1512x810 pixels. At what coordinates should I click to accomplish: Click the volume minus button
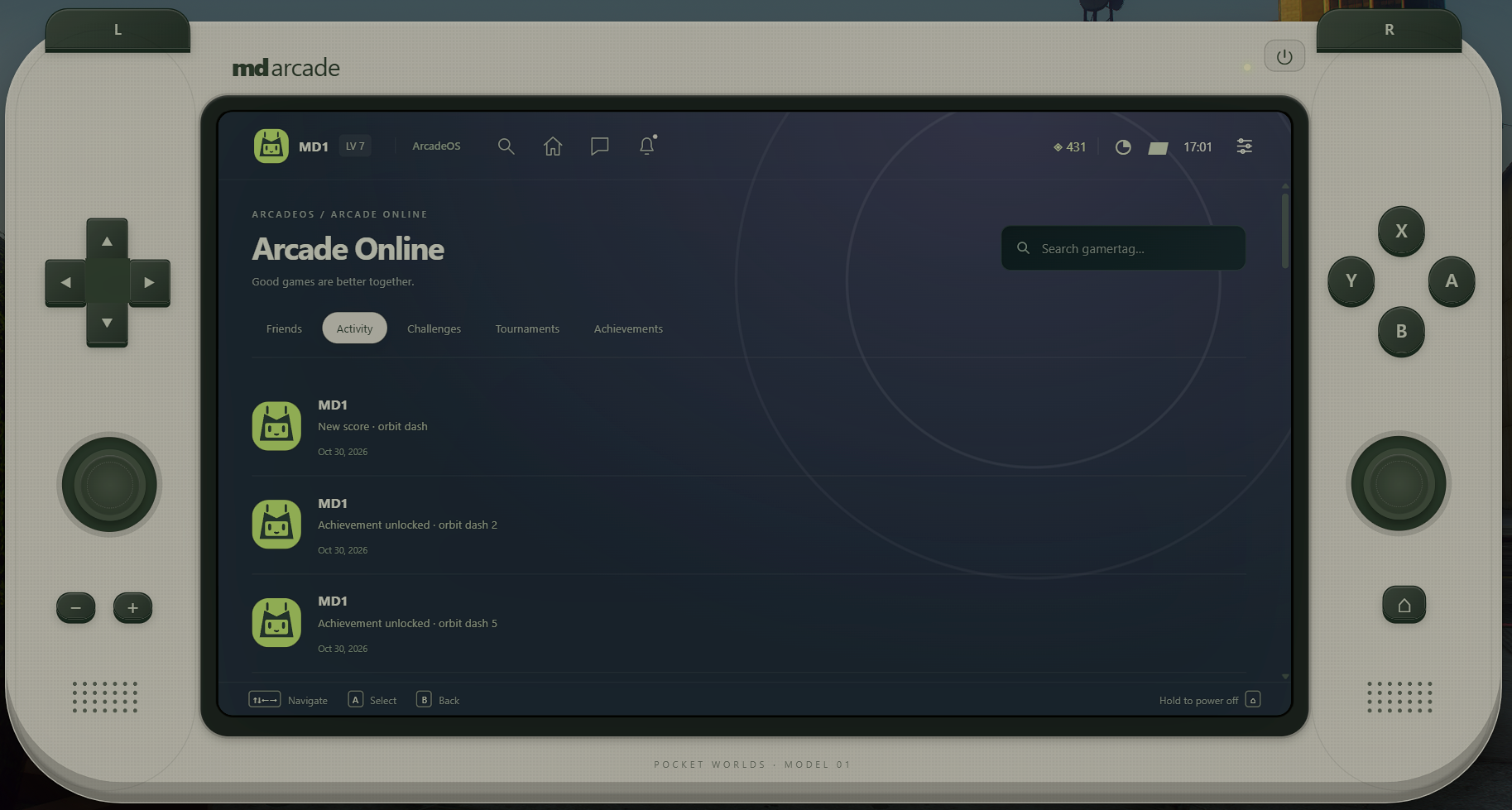(x=75, y=608)
